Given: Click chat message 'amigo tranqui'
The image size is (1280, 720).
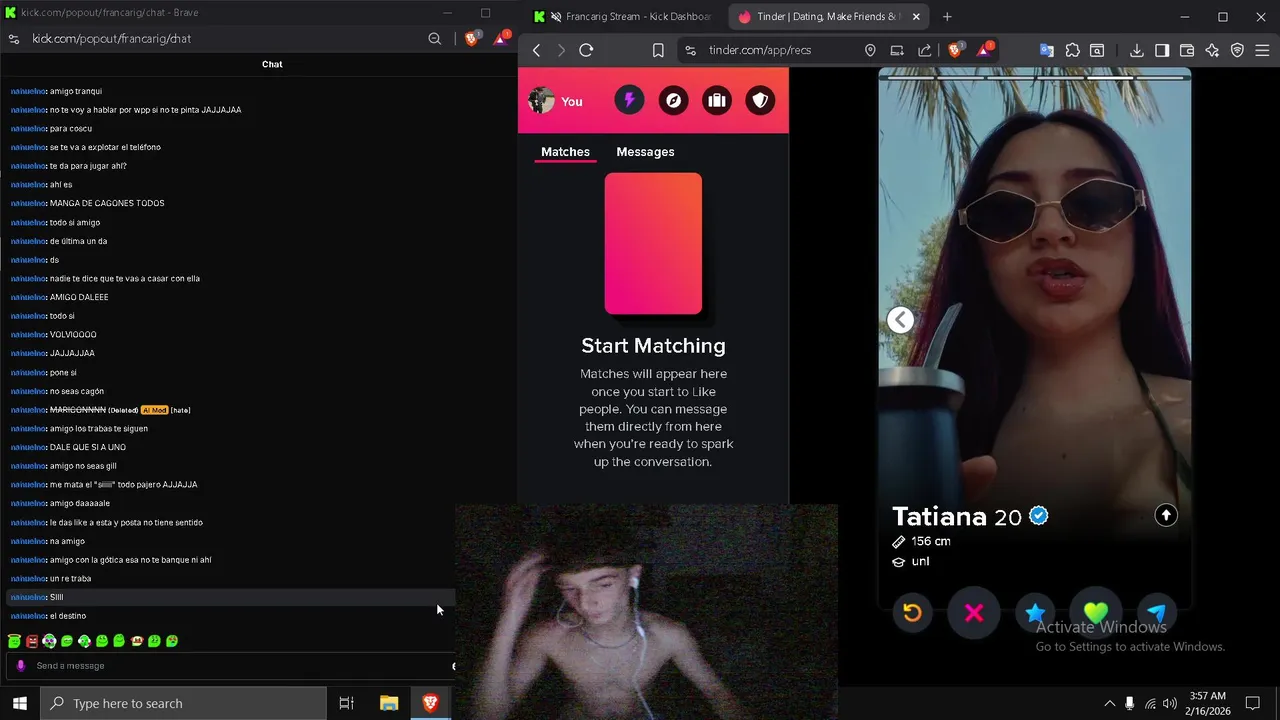Looking at the screenshot, I should click(x=76, y=91).
